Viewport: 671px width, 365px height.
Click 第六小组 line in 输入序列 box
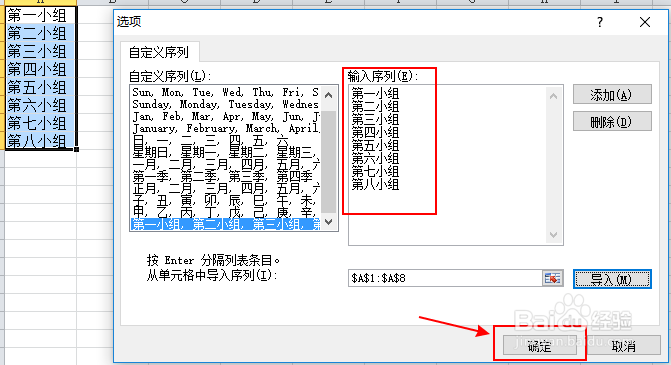click(375, 158)
